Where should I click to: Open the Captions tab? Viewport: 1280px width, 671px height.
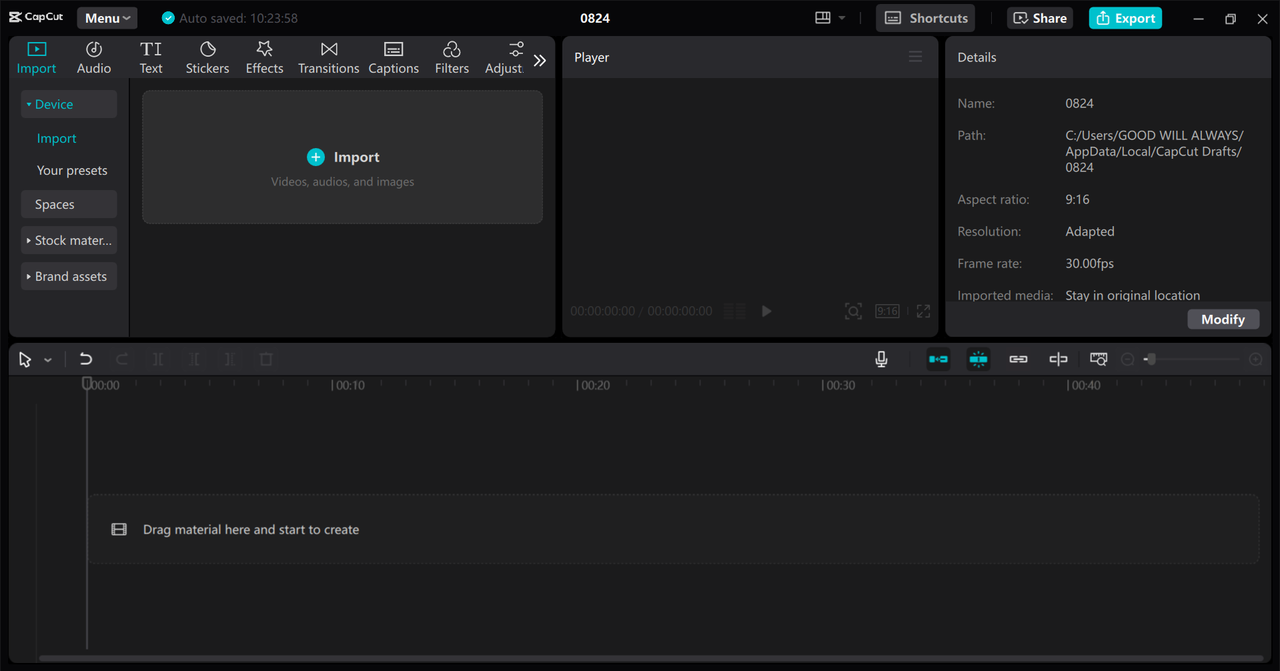[394, 58]
